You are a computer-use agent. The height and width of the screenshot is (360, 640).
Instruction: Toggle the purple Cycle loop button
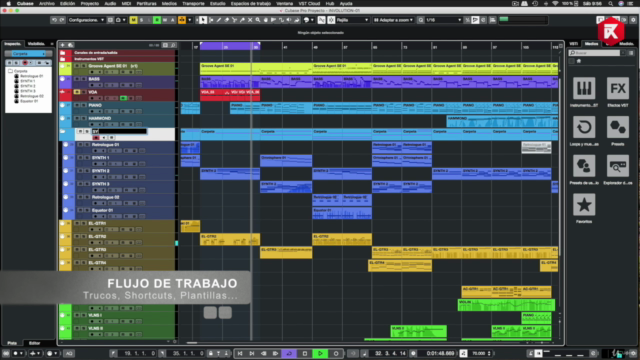(289, 353)
